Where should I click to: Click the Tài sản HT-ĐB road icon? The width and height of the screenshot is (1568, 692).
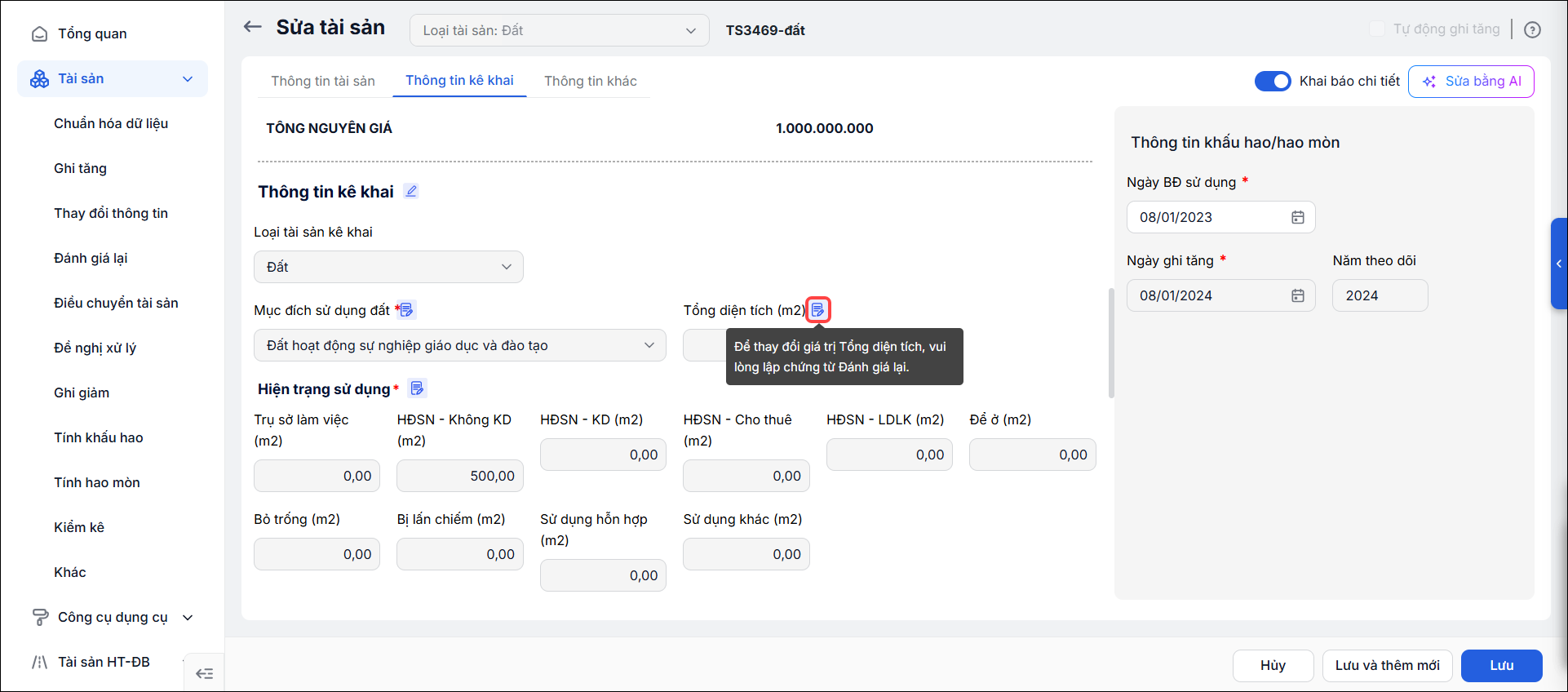39,662
